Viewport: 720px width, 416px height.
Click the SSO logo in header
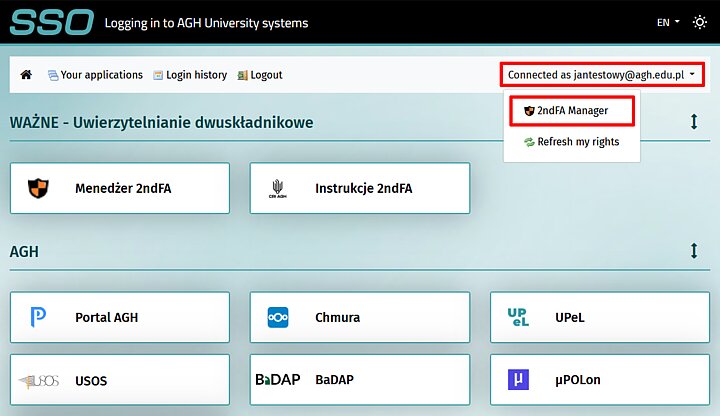coord(52,22)
